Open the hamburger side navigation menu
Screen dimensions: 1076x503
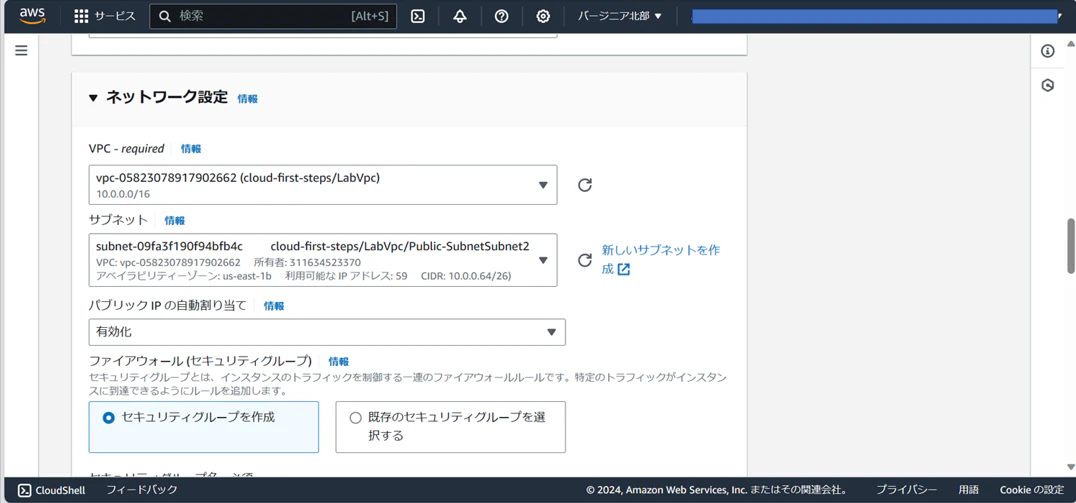pyautogui.click(x=21, y=51)
